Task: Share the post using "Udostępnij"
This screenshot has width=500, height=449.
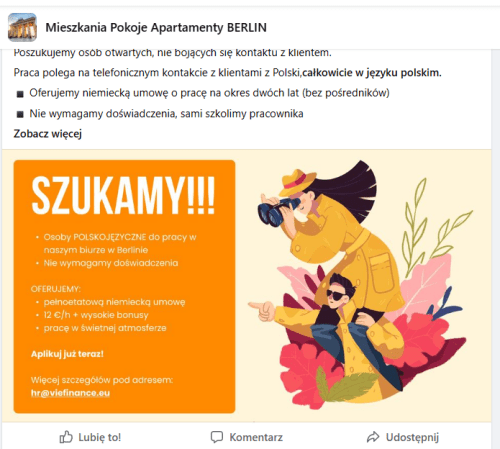Action: tap(412, 437)
